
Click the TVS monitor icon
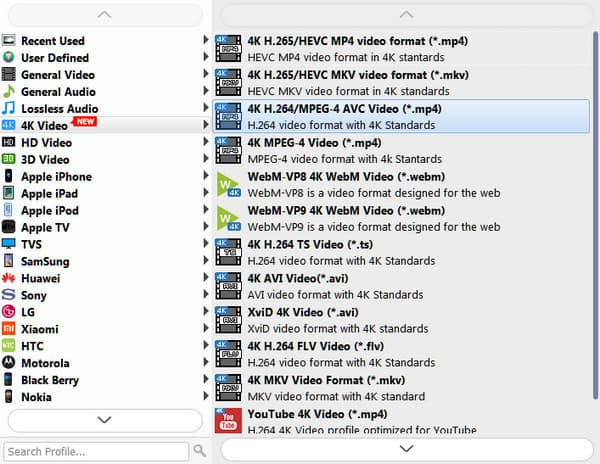(8, 244)
